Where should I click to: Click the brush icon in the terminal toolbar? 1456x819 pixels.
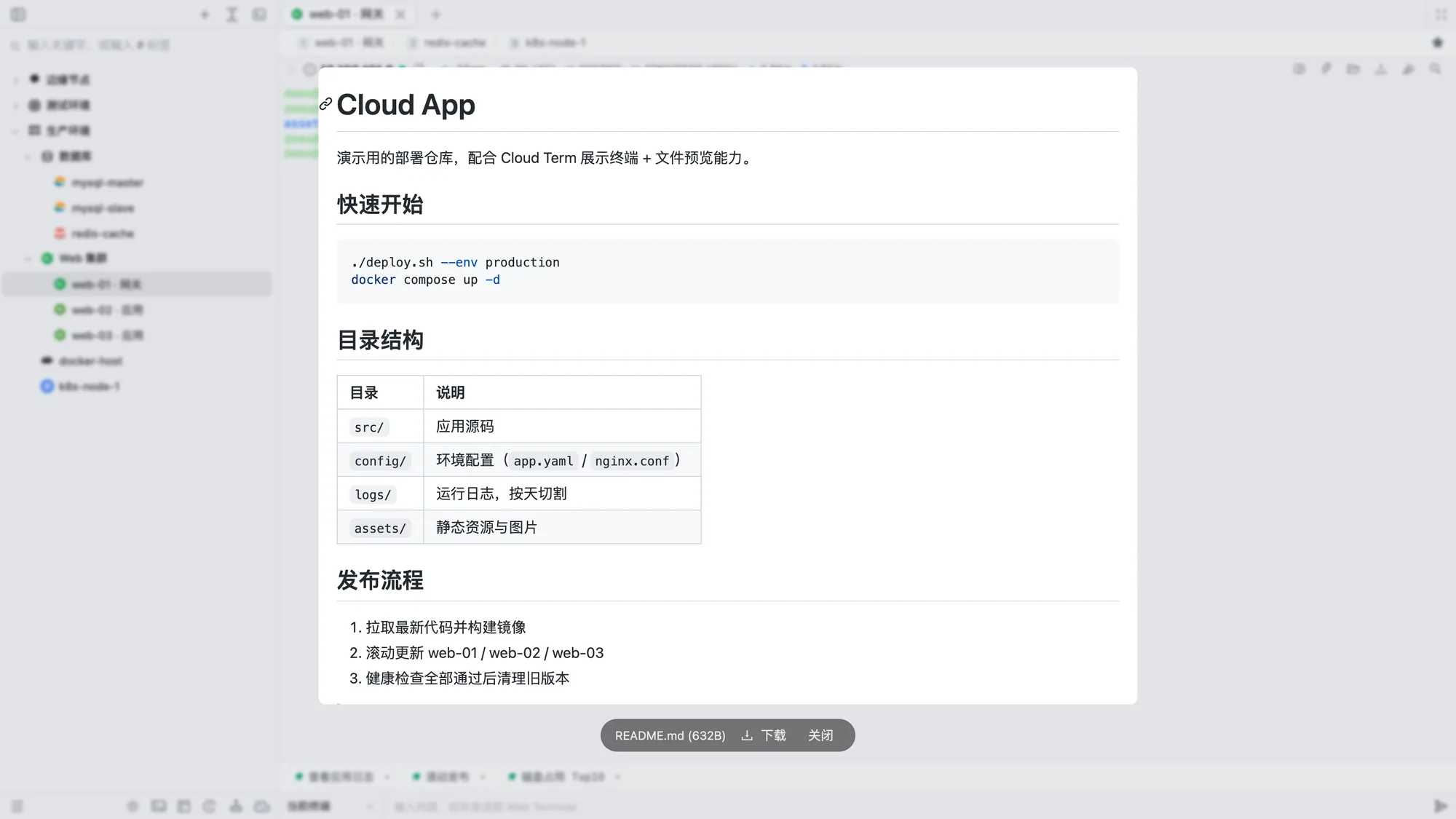coord(1409,69)
